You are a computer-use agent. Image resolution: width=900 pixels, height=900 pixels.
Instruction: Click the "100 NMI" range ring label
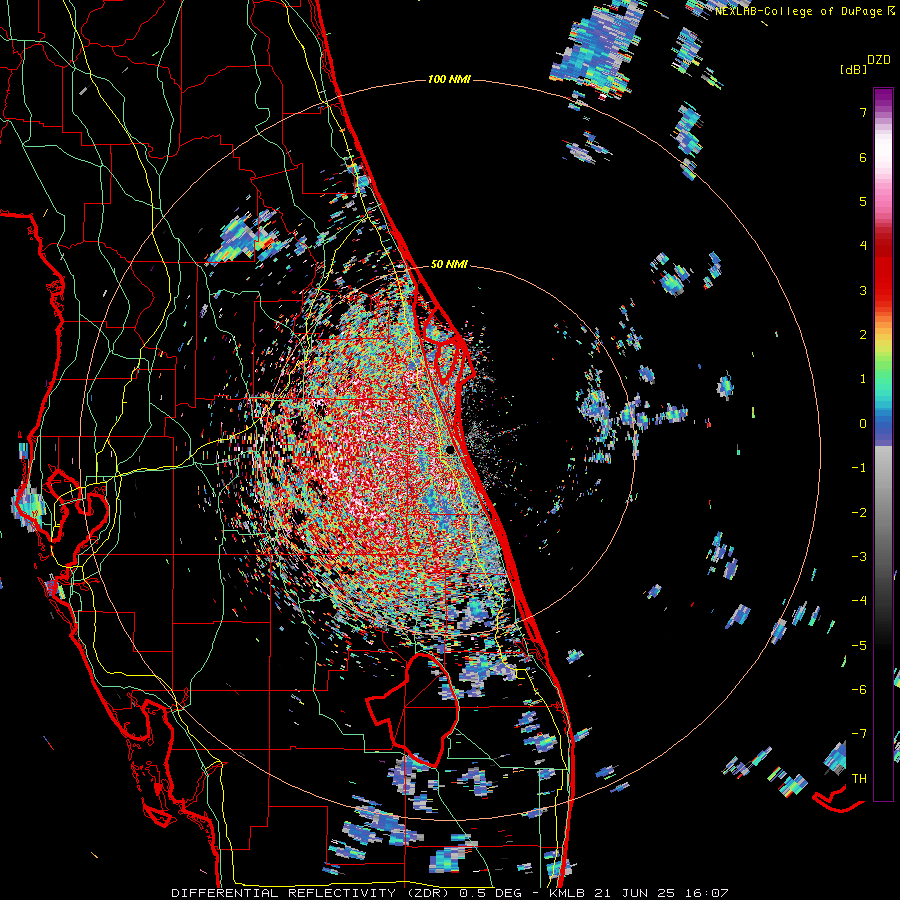[449, 79]
